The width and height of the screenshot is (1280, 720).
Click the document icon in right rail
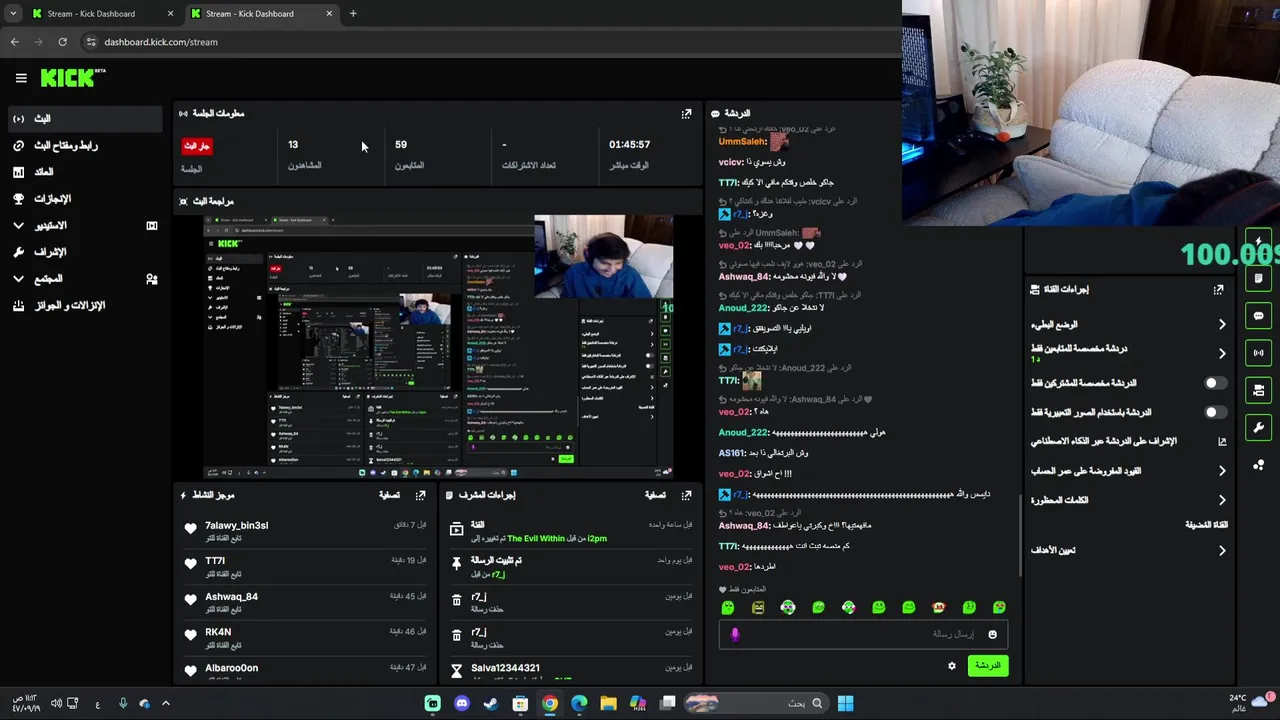click(x=1258, y=279)
